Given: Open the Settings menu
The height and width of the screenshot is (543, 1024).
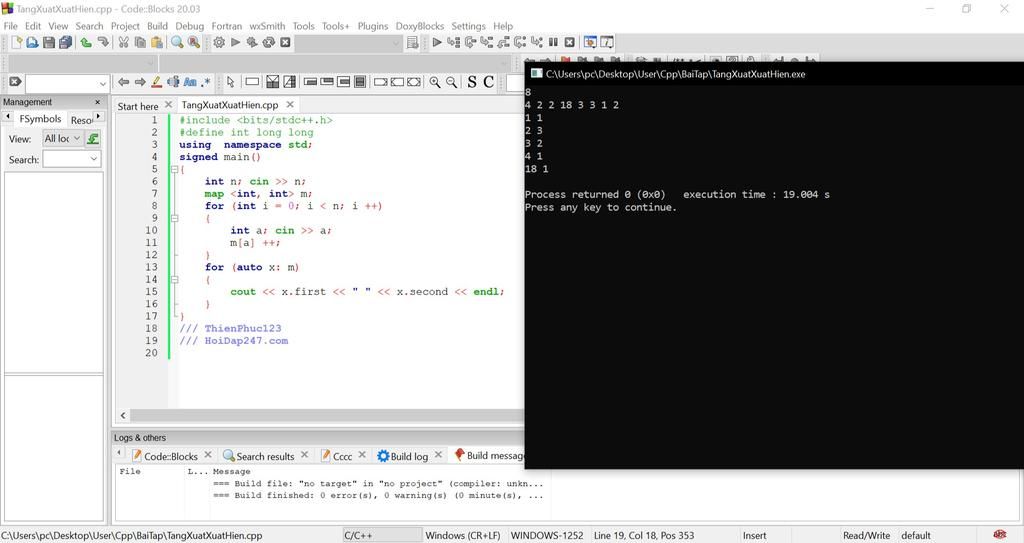Looking at the screenshot, I should tap(468, 26).
